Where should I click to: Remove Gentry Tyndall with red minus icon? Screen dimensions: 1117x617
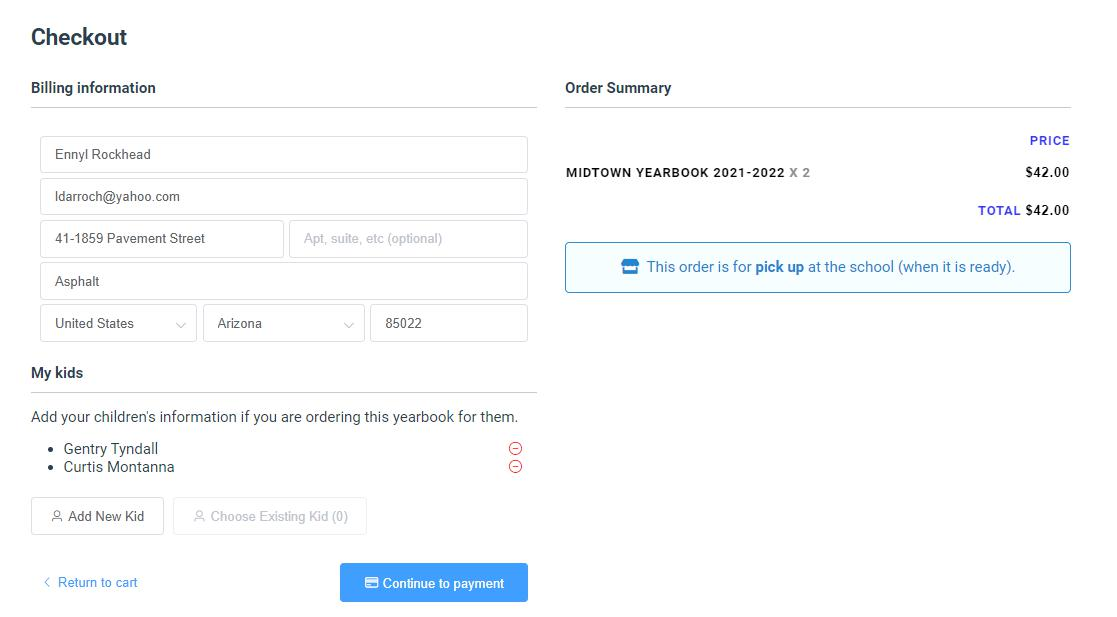pyautogui.click(x=515, y=448)
